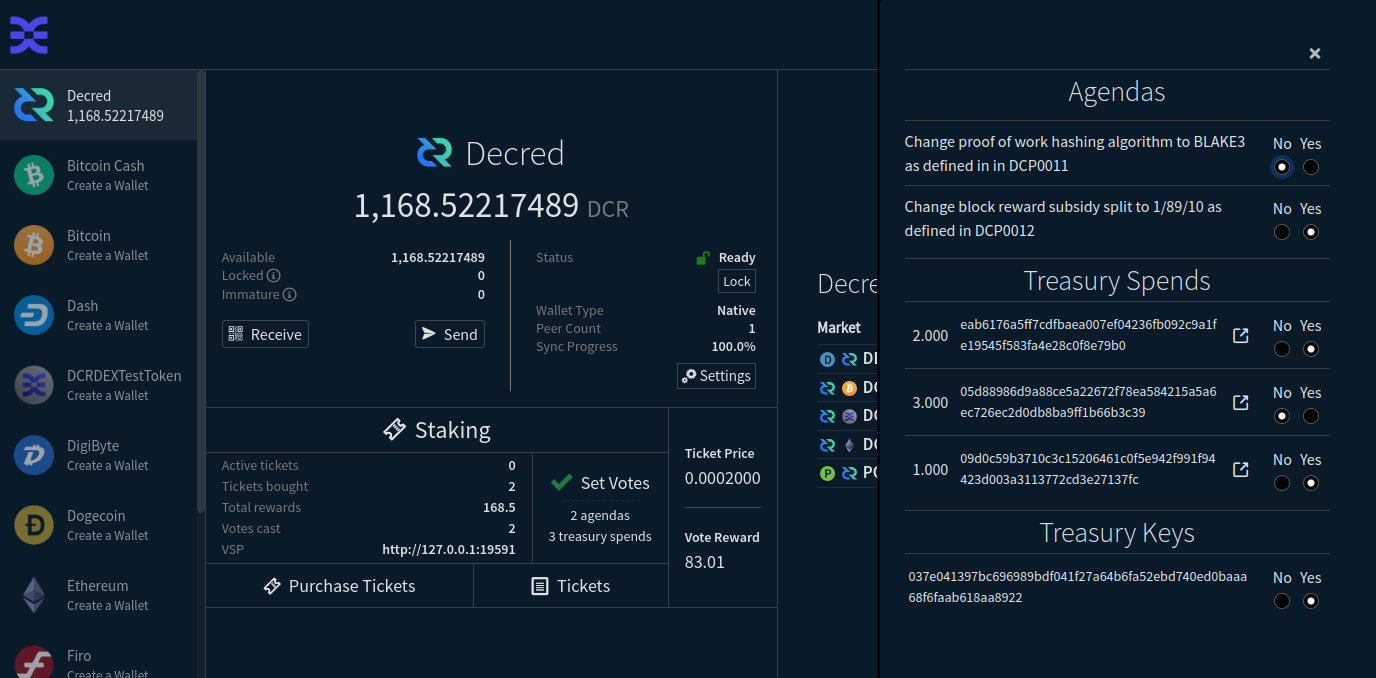Select Yes under Treasury Keys
Viewport: 1376px width, 678px height.
point(1311,601)
